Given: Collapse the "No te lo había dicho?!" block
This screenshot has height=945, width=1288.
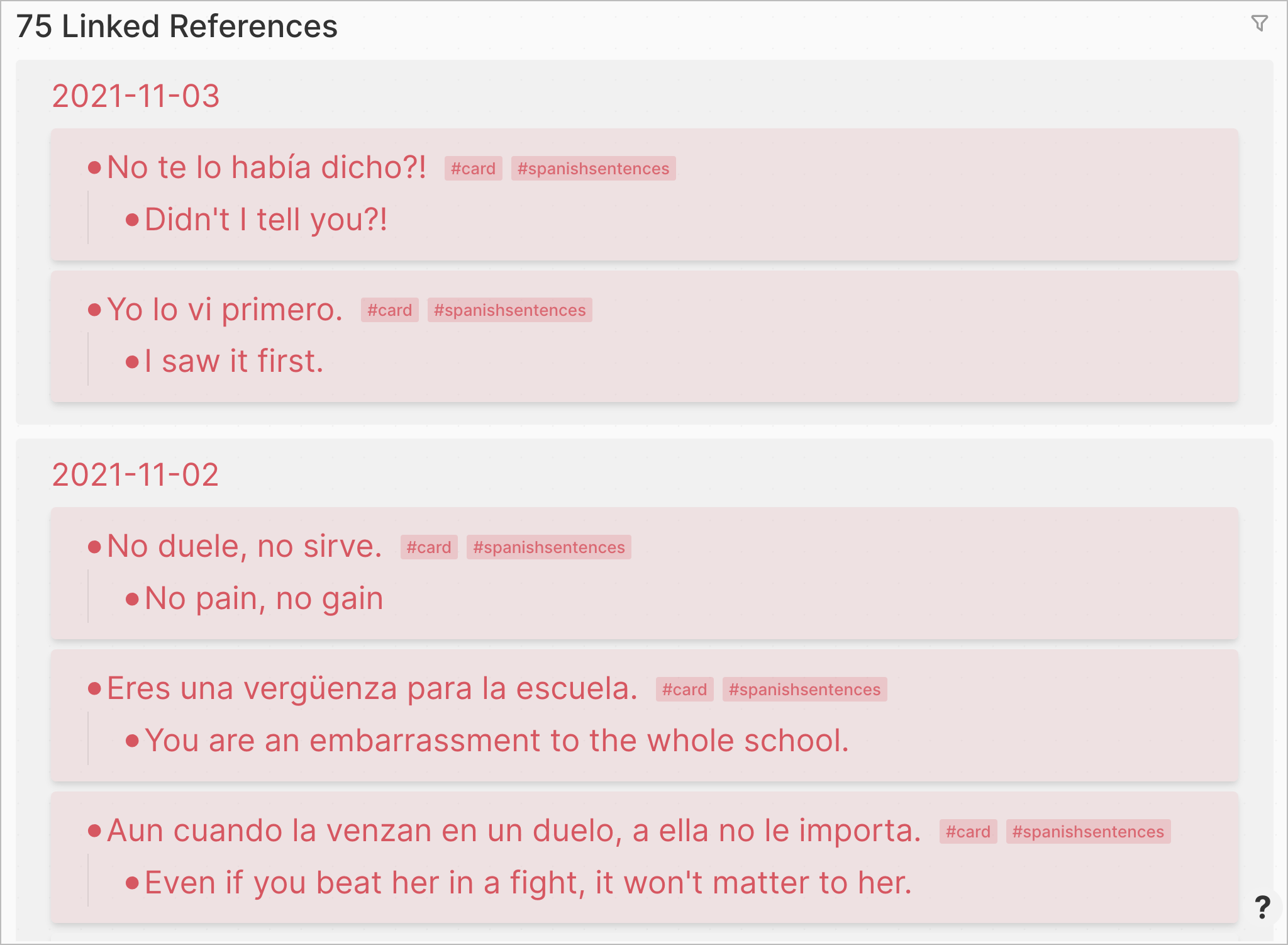Looking at the screenshot, I should click(94, 167).
